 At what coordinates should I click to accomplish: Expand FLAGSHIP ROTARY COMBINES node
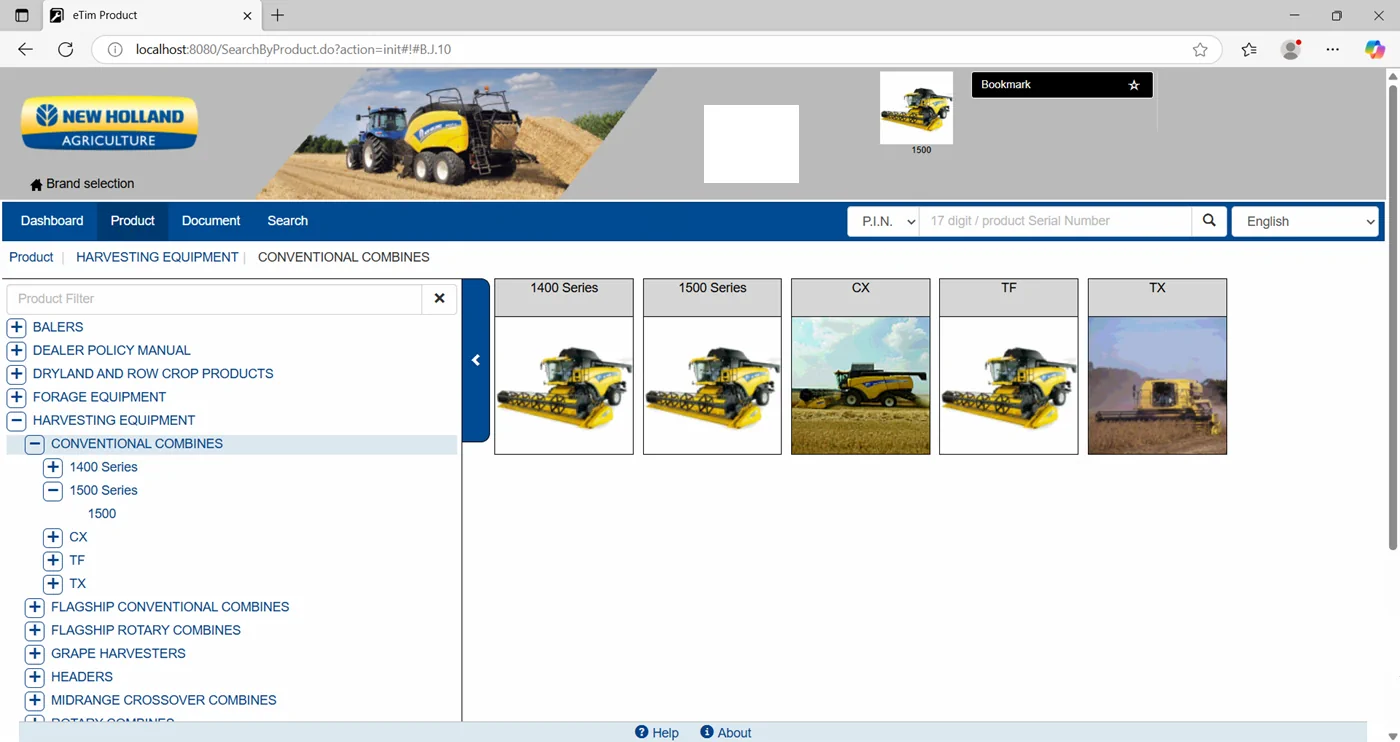pos(34,630)
